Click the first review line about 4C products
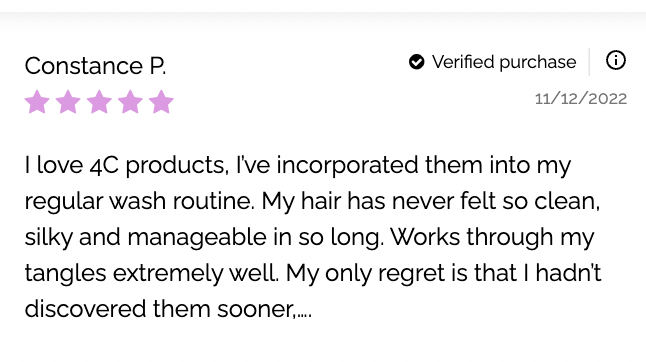Image resolution: width=646 pixels, height=362 pixels. tap(298, 166)
